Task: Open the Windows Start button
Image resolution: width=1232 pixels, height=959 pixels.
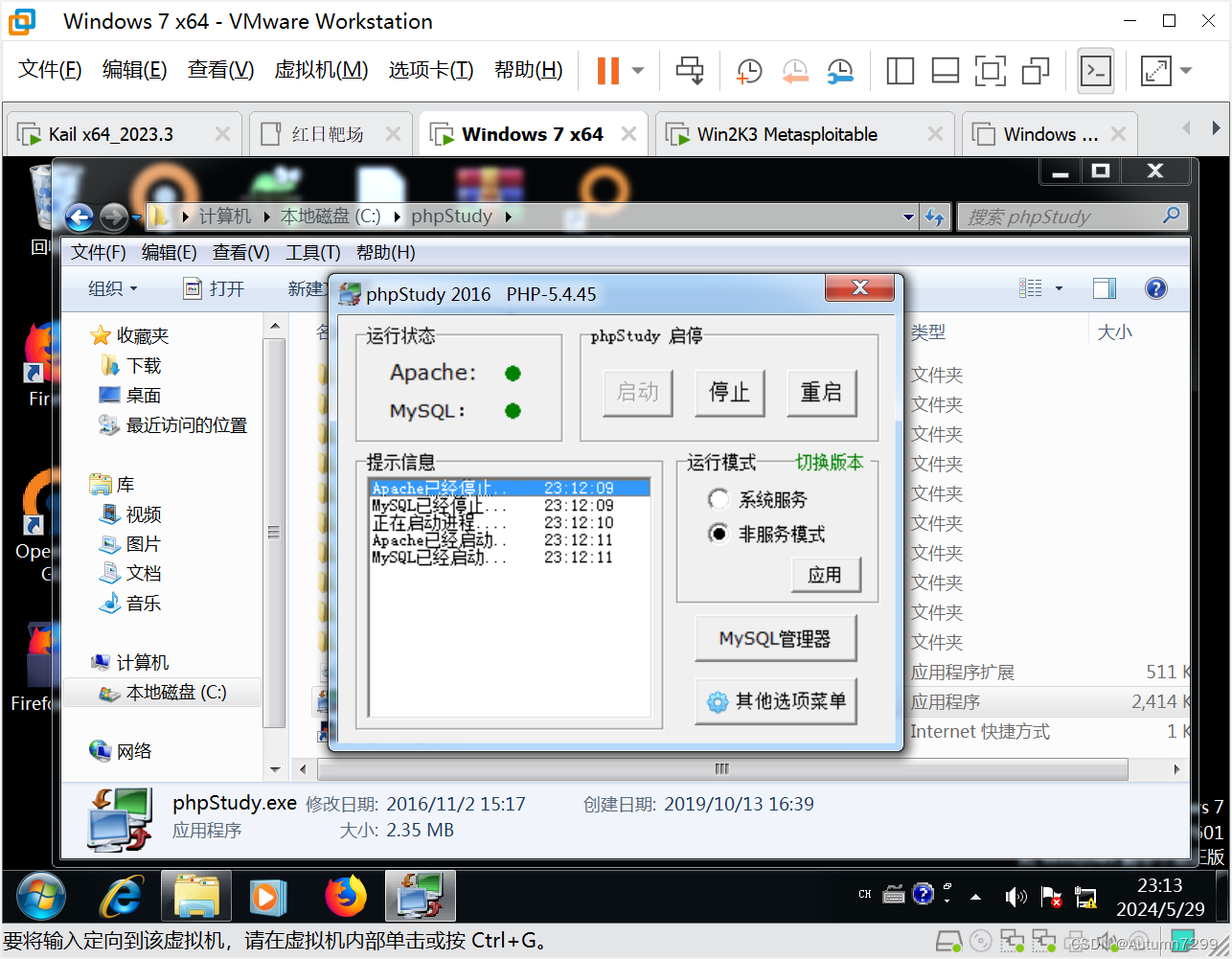Action: click(40, 897)
